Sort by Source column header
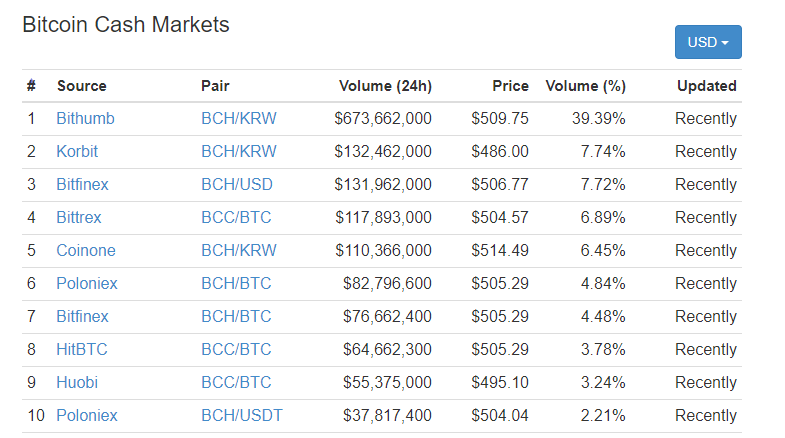 (x=82, y=86)
